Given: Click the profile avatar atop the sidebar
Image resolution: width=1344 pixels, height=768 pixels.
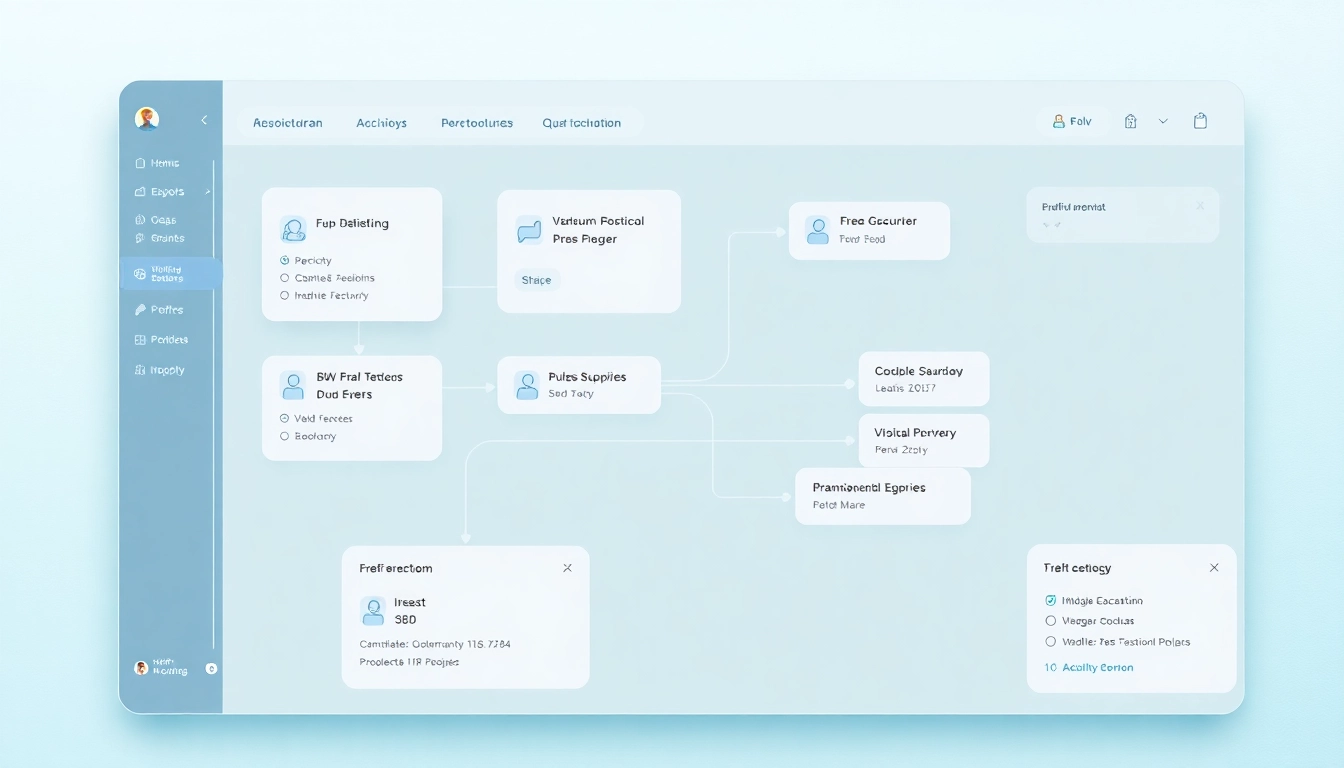Looking at the screenshot, I should point(147,119).
